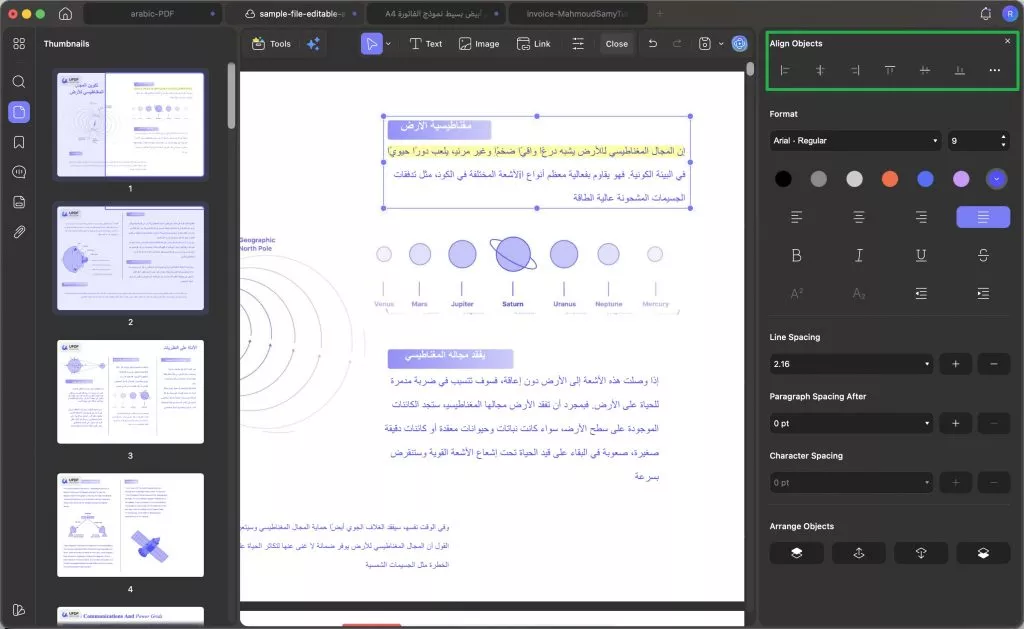This screenshot has height=629, width=1024.
Task: Toggle strikethrough on selected text
Action: (x=983, y=255)
